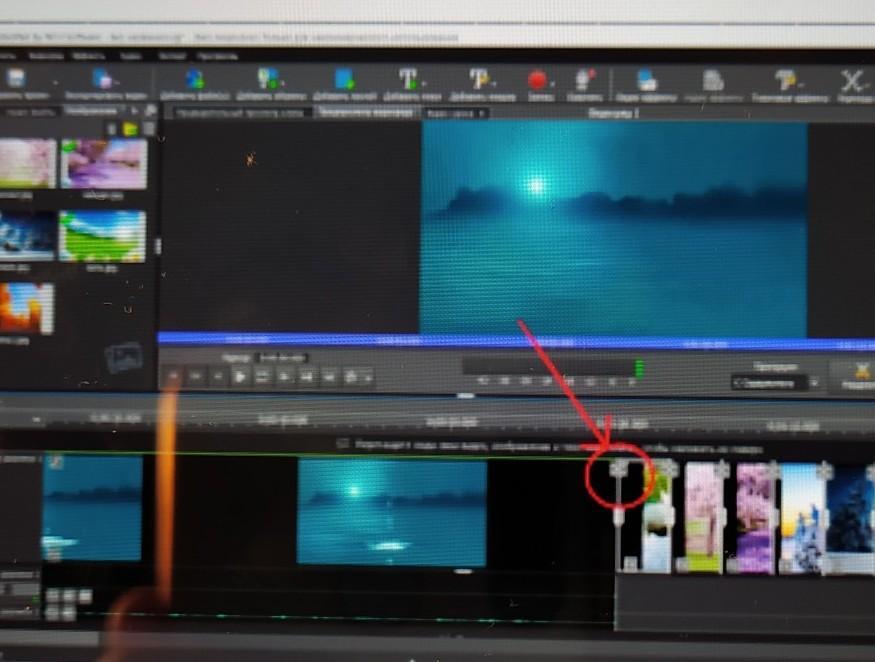The height and width of the screenshot is (662, 875).
Task: Click the save project toolbar icon
Action: (16, 78)
